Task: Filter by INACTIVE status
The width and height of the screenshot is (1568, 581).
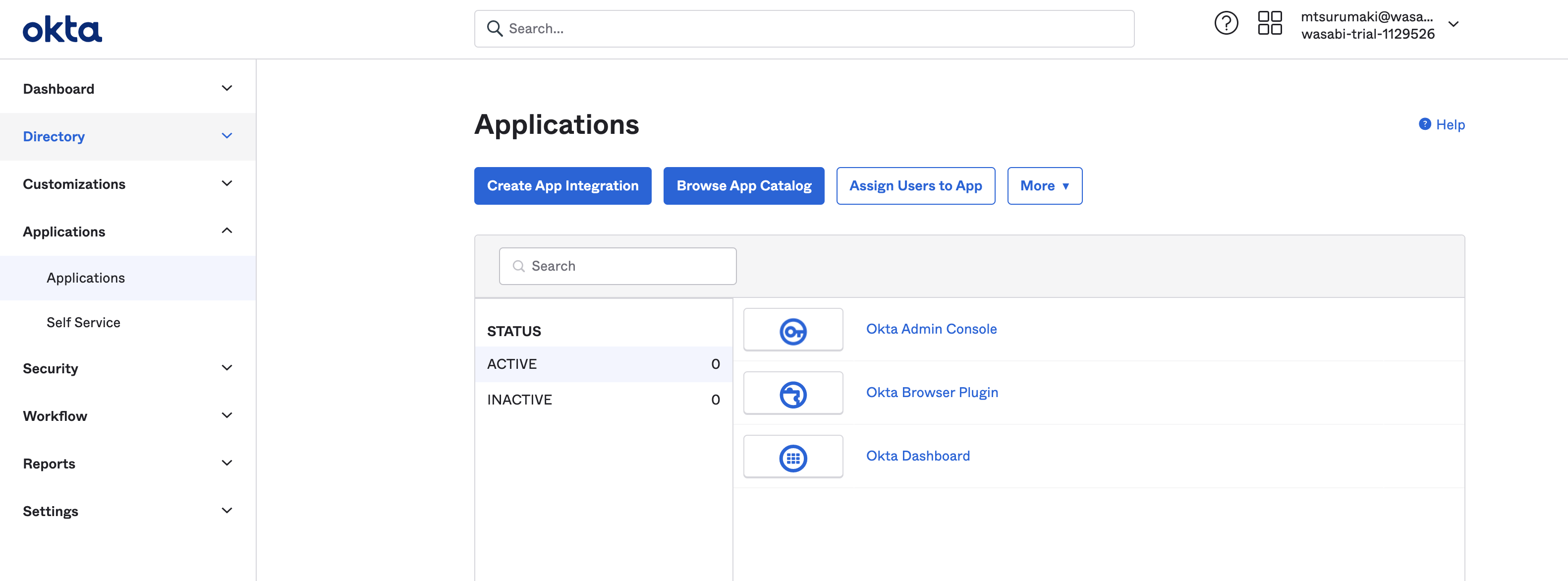Action: 603,400
